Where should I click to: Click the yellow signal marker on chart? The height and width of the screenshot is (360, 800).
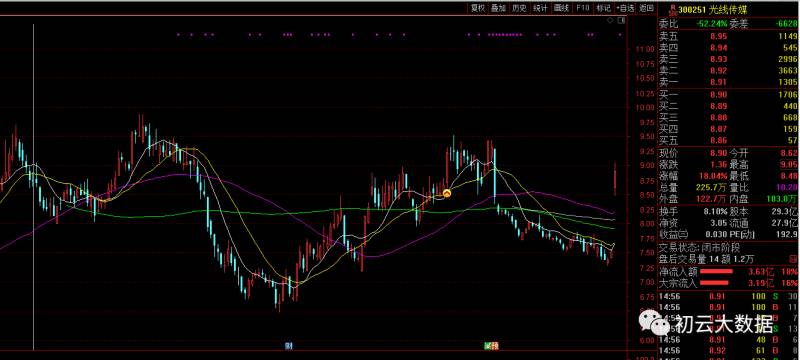tap(447, 193)
